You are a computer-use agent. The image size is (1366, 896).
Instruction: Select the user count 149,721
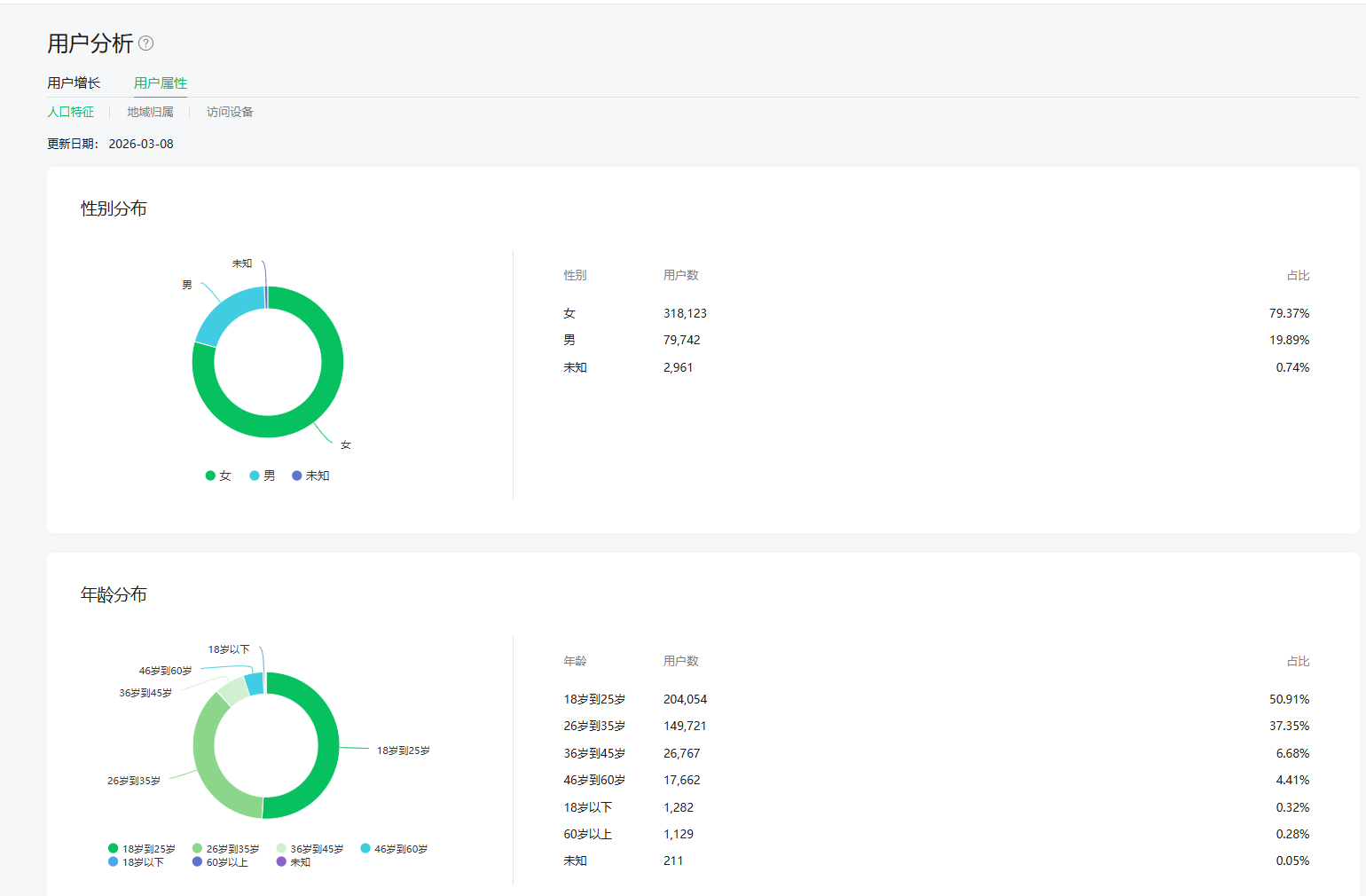[685, 726]
